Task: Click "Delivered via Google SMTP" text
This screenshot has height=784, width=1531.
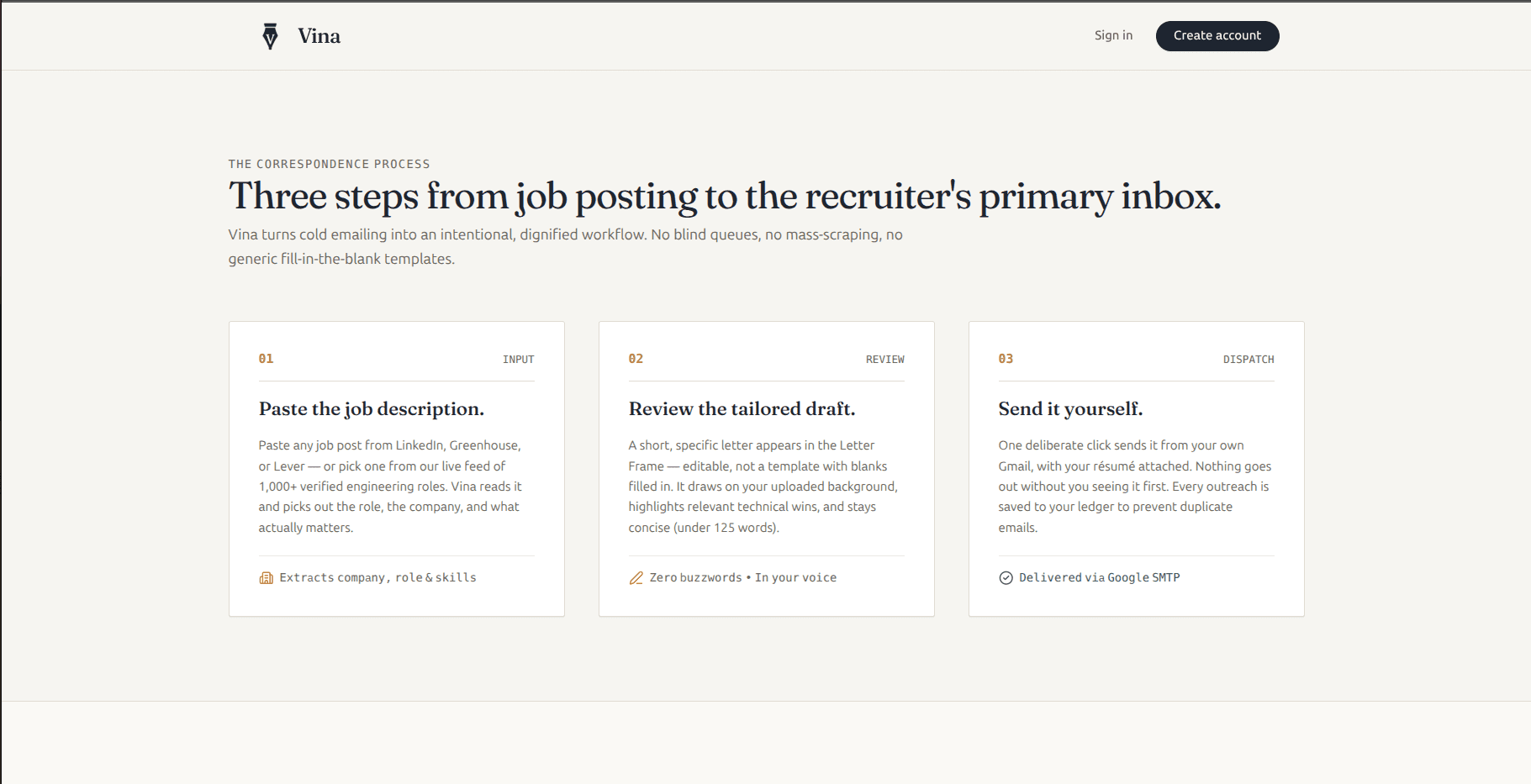Action: (1100, 578)
